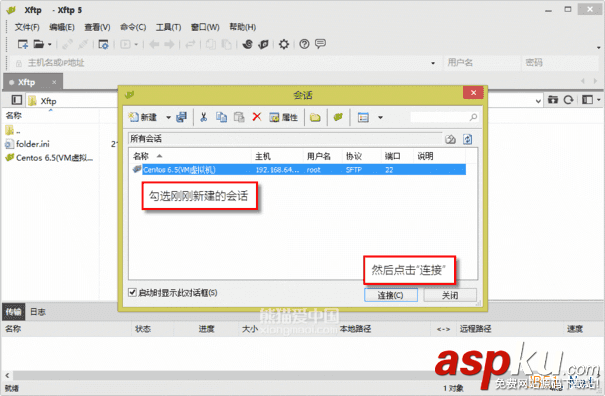Open session properties icon in main toolbar

click(103, 44)
